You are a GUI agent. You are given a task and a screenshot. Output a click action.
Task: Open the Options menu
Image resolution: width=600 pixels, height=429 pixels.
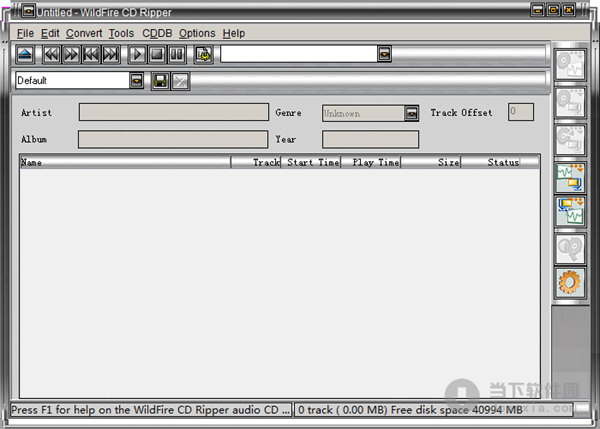(x=197, y=33)
